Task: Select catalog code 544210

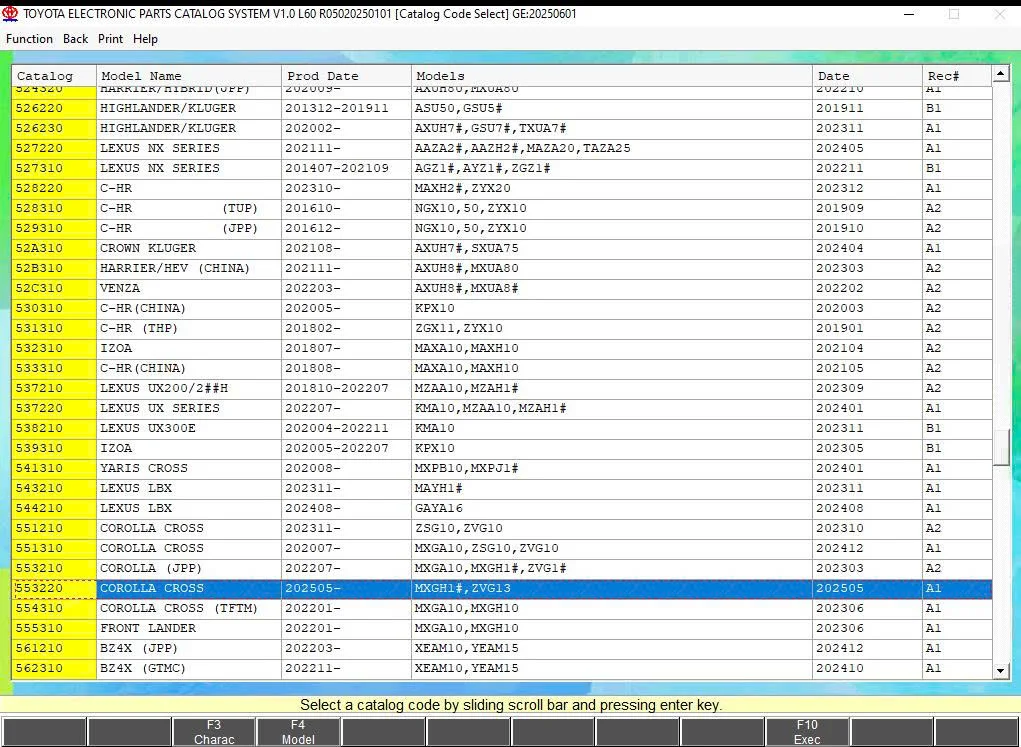Action: coord(54,509)
